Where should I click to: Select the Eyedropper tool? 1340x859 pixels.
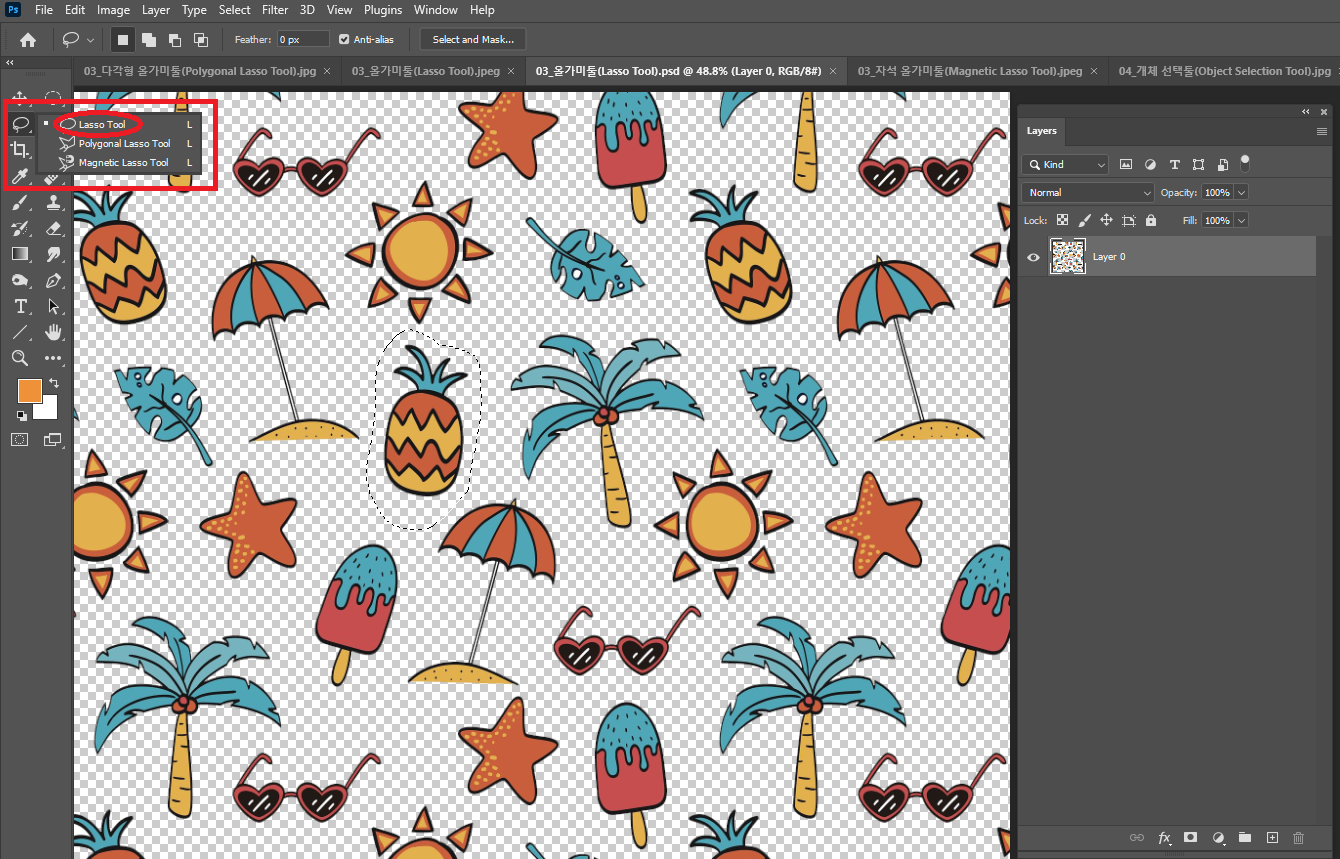coord(20,176)
